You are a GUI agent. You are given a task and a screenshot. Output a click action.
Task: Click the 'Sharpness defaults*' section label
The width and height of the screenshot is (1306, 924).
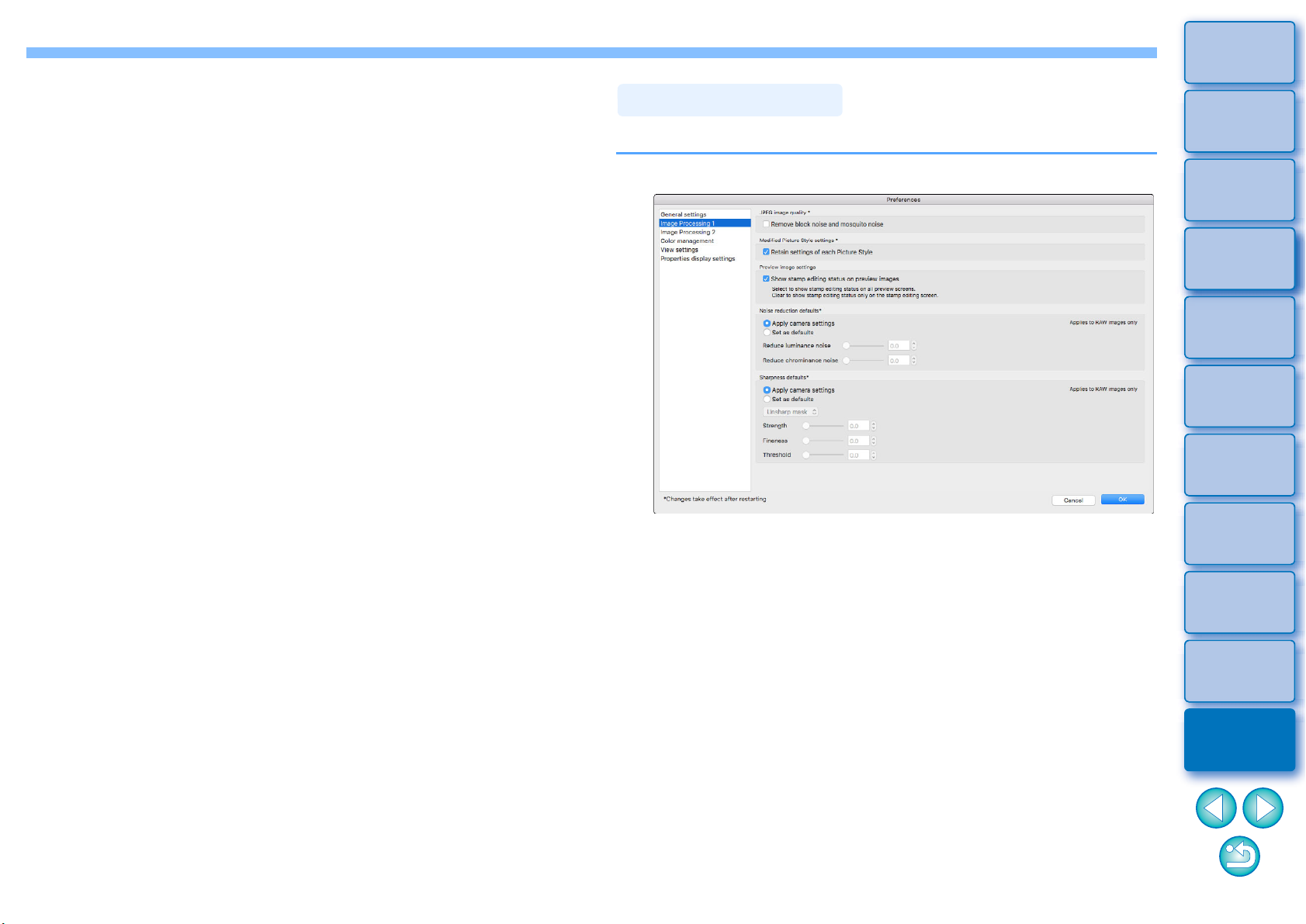tap(784, 377)
